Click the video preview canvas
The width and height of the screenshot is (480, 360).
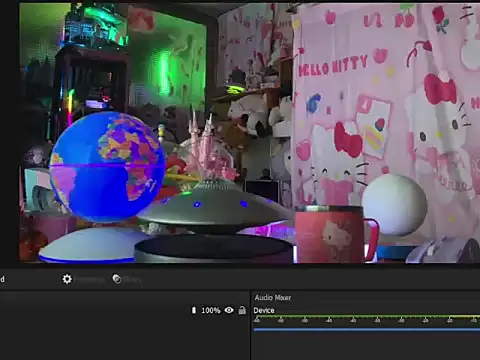pos(250,133)
